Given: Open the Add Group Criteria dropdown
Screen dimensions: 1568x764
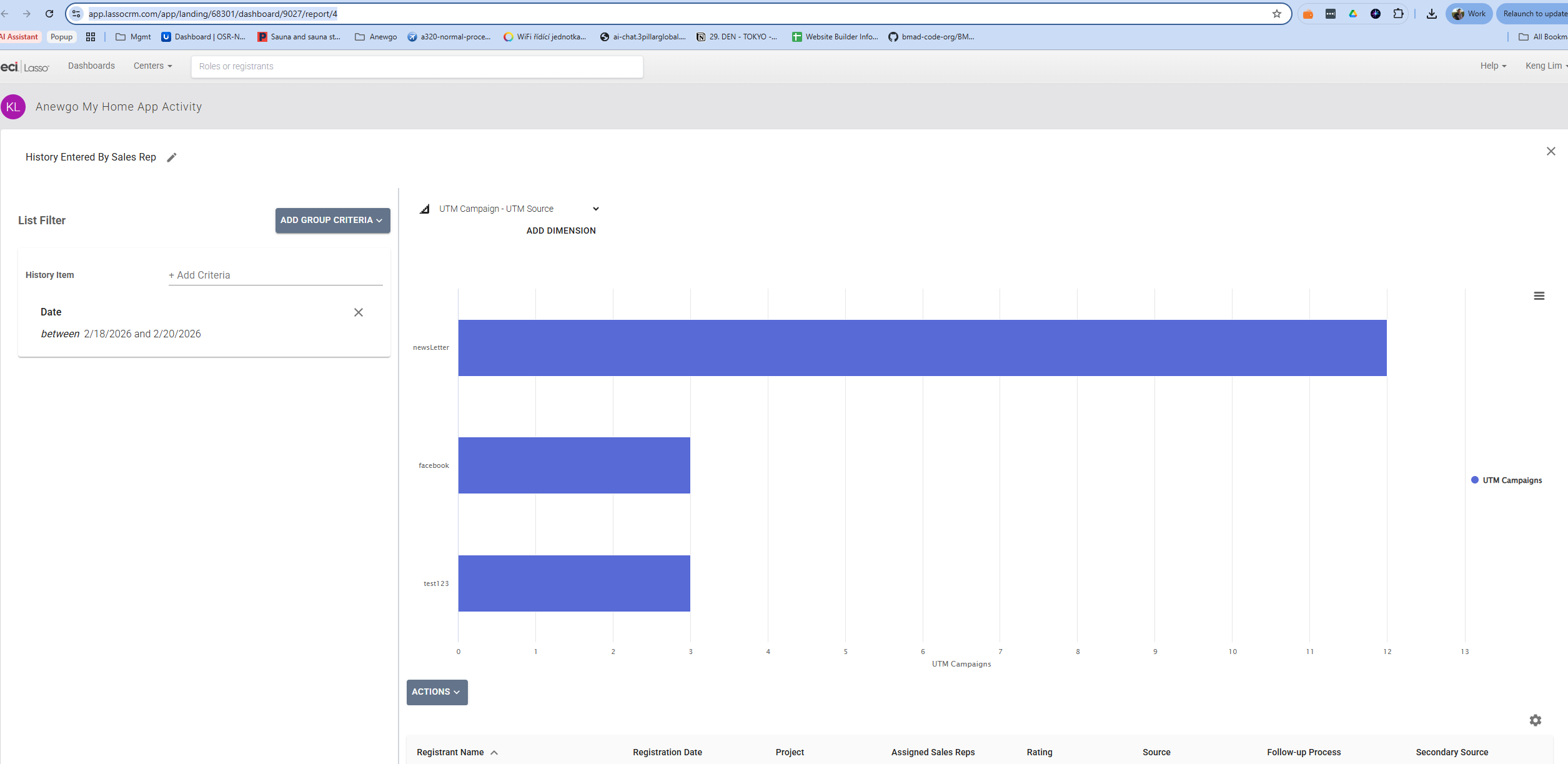Looking at the screenshot, I should [332, 221].
